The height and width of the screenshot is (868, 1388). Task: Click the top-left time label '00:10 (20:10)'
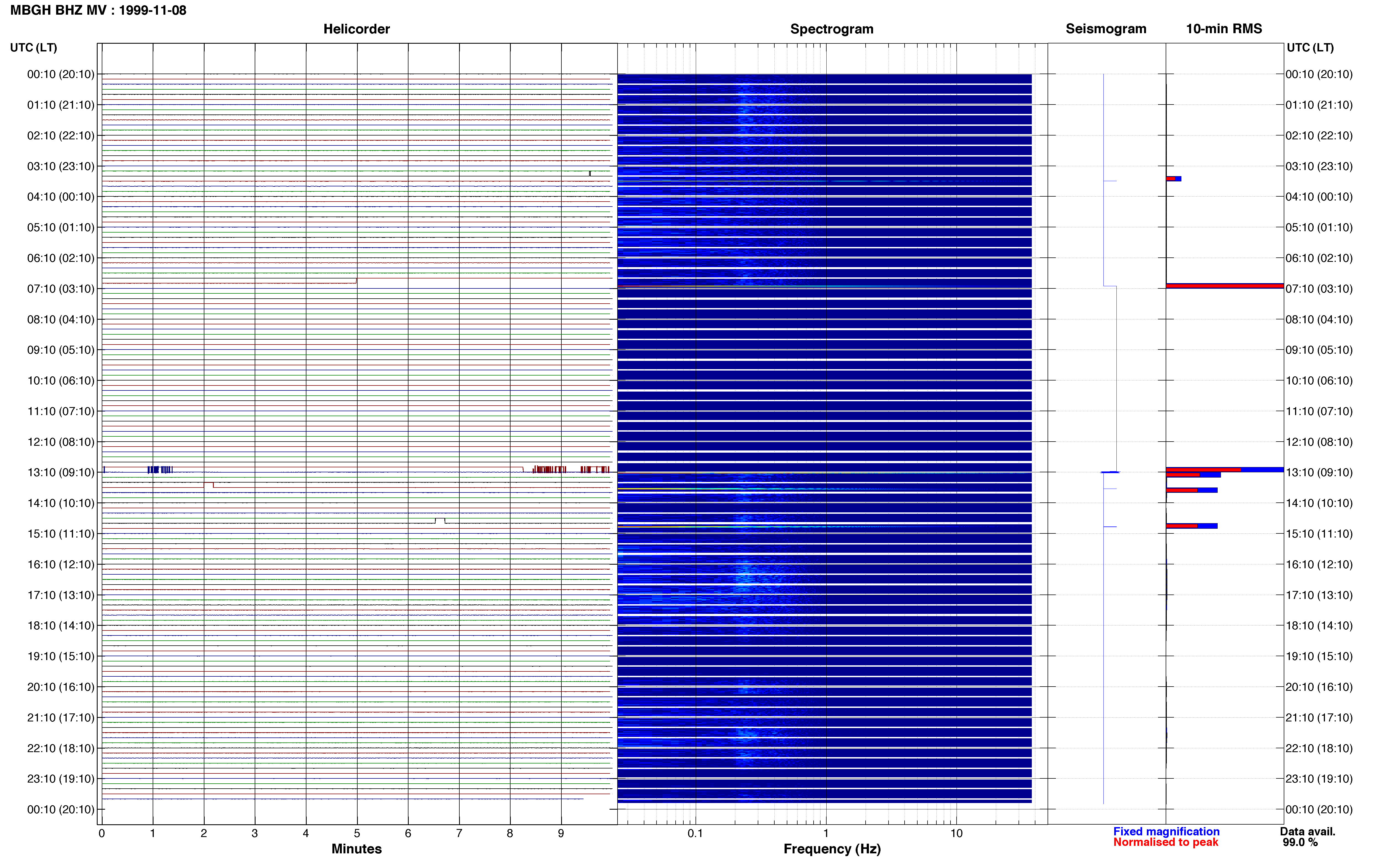[x=61, y=74]
